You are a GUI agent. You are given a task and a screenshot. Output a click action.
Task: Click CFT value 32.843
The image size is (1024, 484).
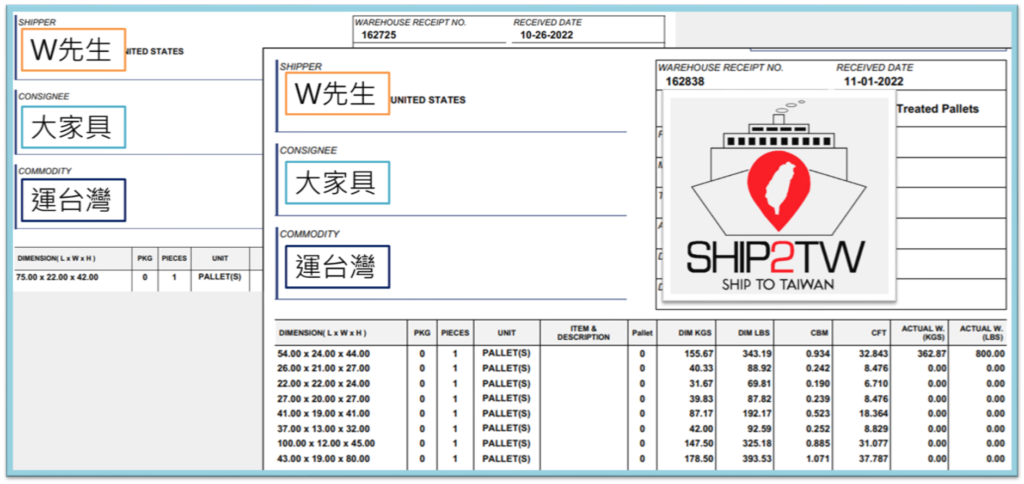[x=874, y=353]
